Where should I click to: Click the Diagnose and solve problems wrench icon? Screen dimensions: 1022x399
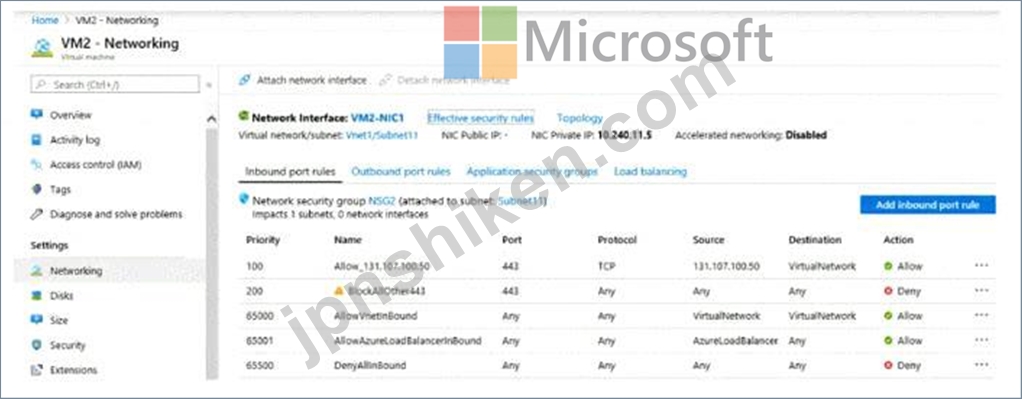37,214
